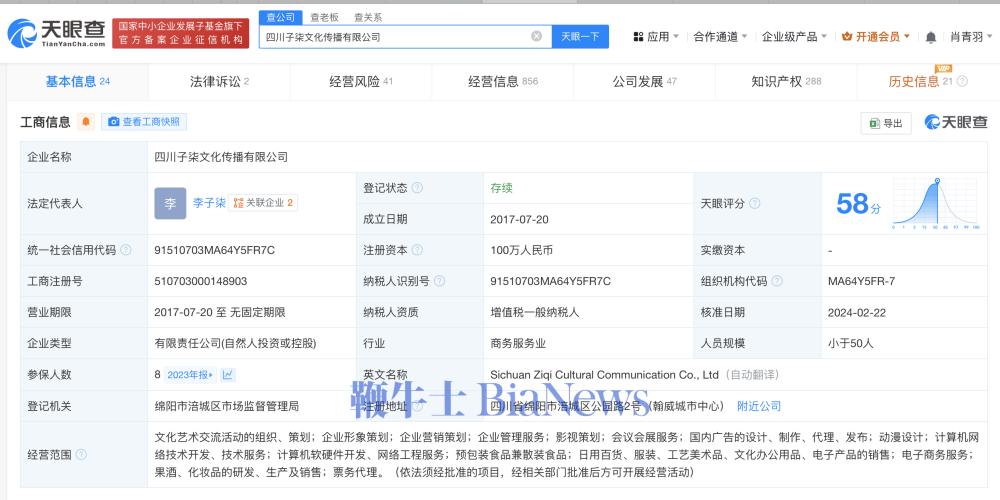This screenshot has width=1000, height=500.
Task: Clear the search box text
Action: (x=536, y=36)
